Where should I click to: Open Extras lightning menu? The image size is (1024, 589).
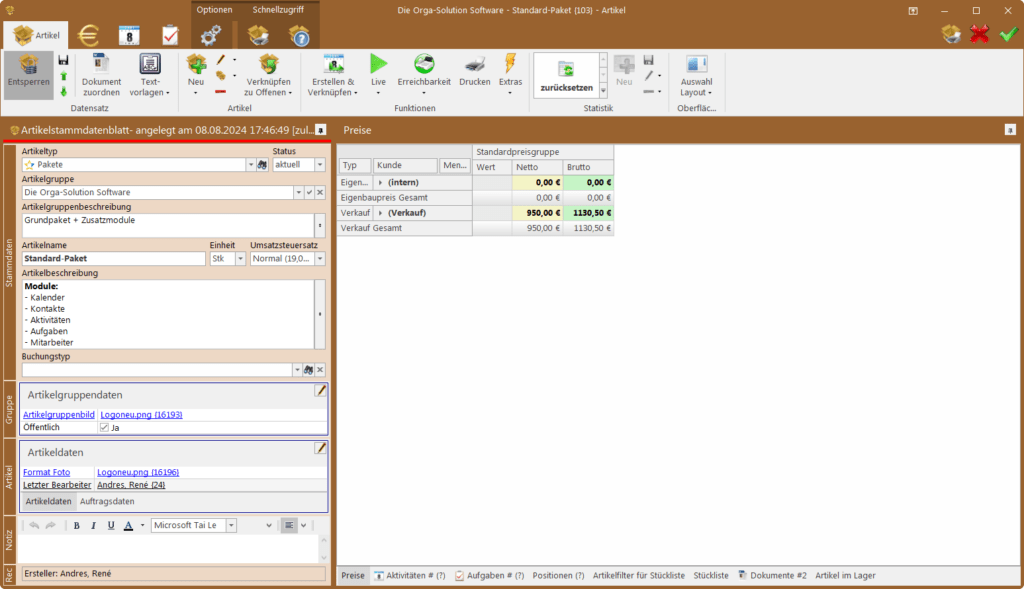(510, 74)
